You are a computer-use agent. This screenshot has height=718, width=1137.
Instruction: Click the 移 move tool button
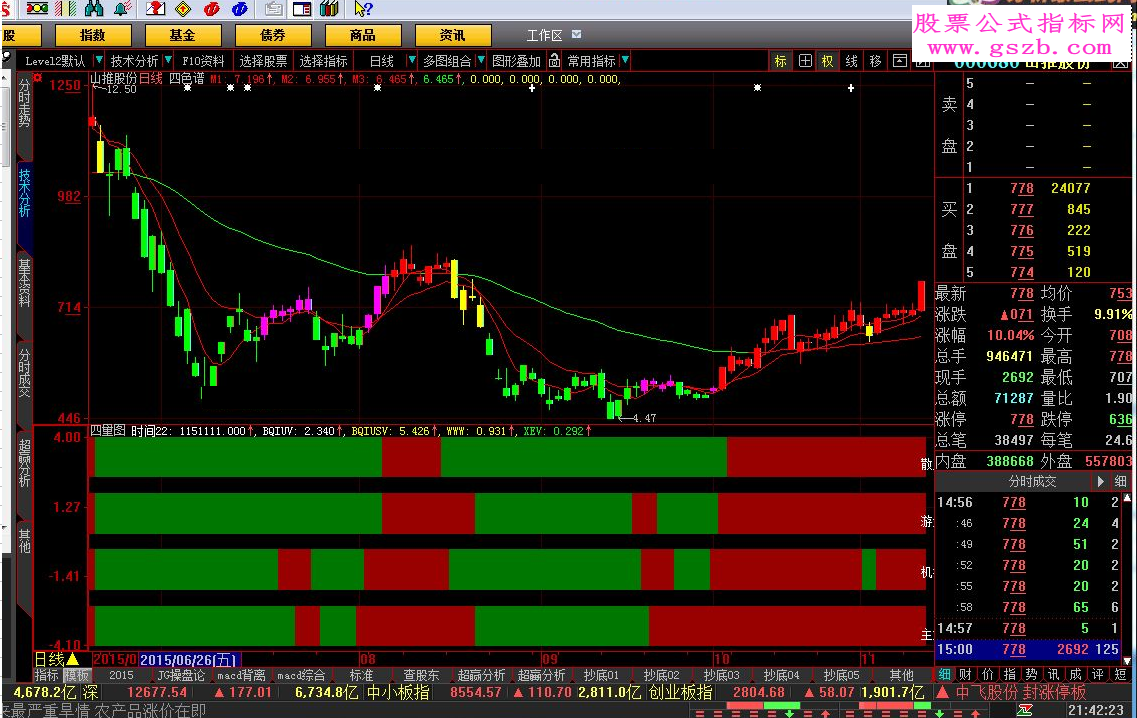pos(875,61)
